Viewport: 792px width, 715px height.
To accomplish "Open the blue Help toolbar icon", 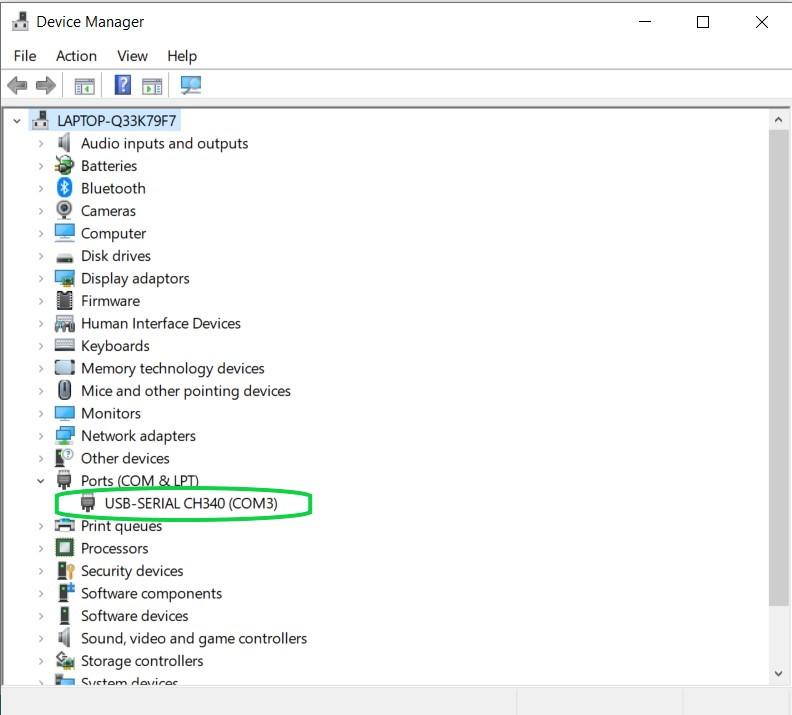I will click(x=122, y=86).
